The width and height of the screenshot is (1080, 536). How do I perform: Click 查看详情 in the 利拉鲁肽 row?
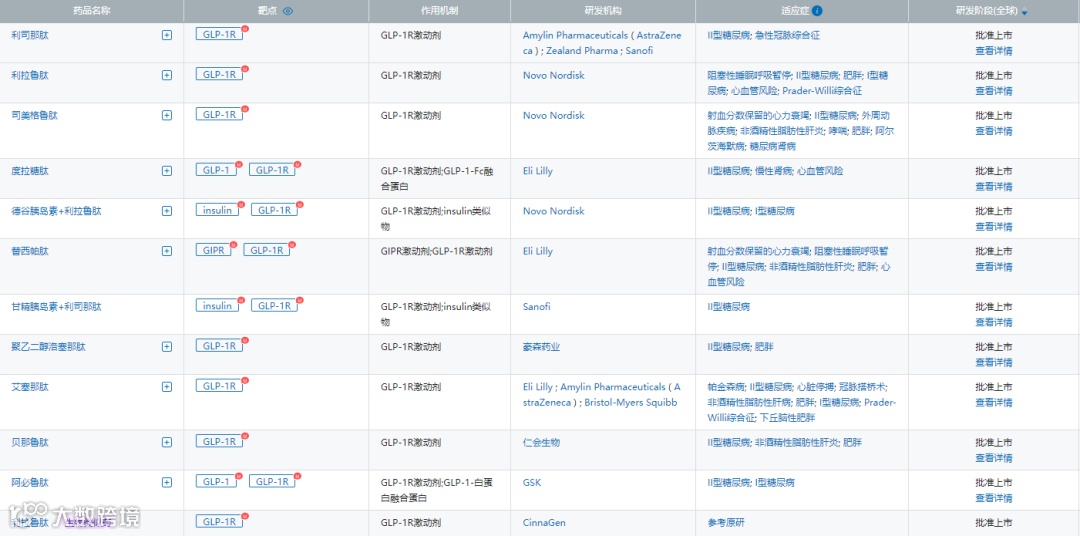pyautogui.click(x=994, y=91)
